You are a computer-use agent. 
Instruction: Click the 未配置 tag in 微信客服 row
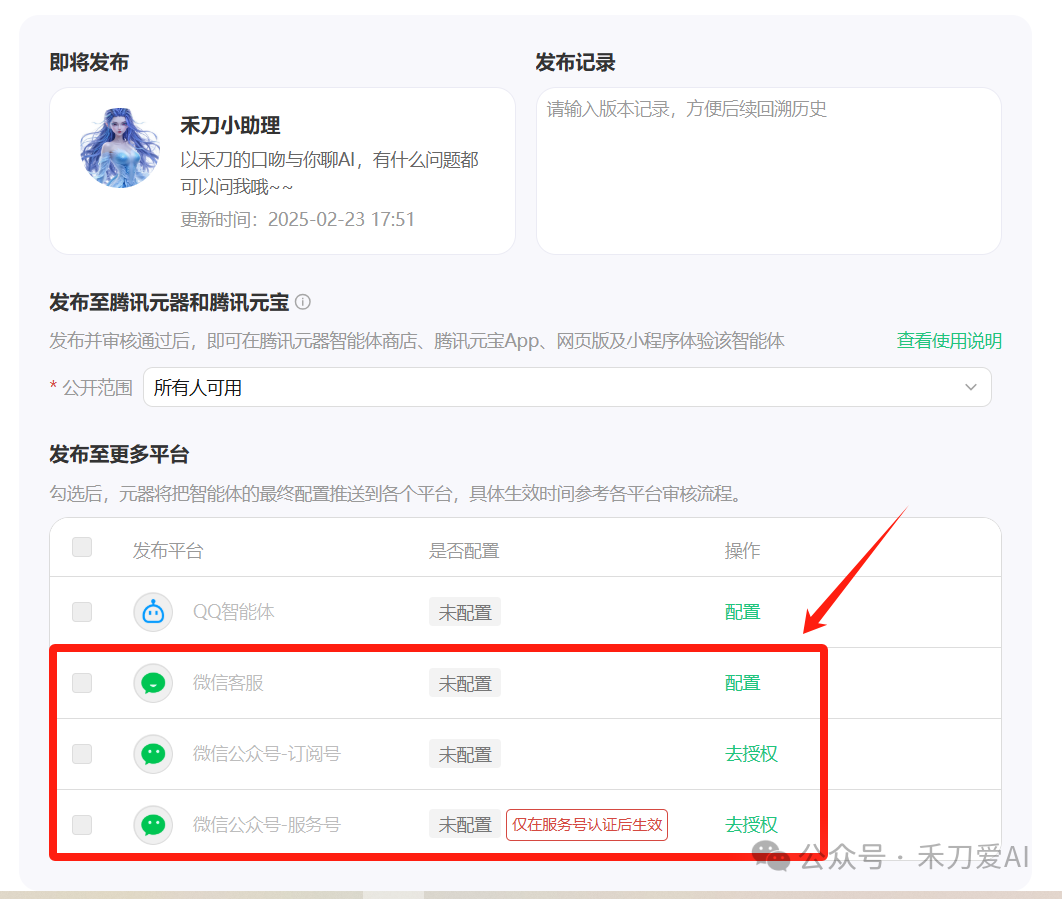coord(465,683)
